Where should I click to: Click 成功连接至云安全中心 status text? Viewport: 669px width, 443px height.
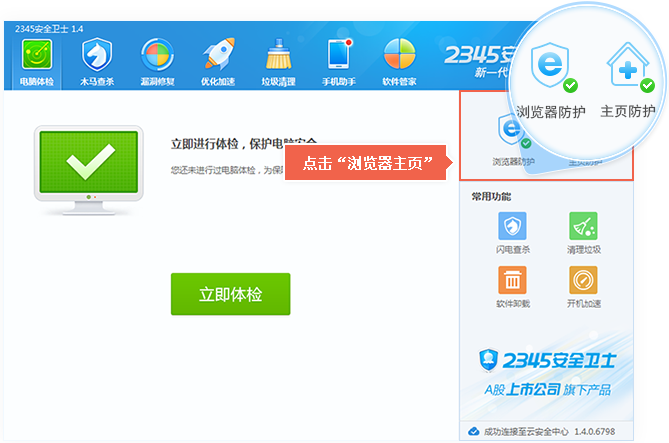pyautogui.click(x=526, y=431)
